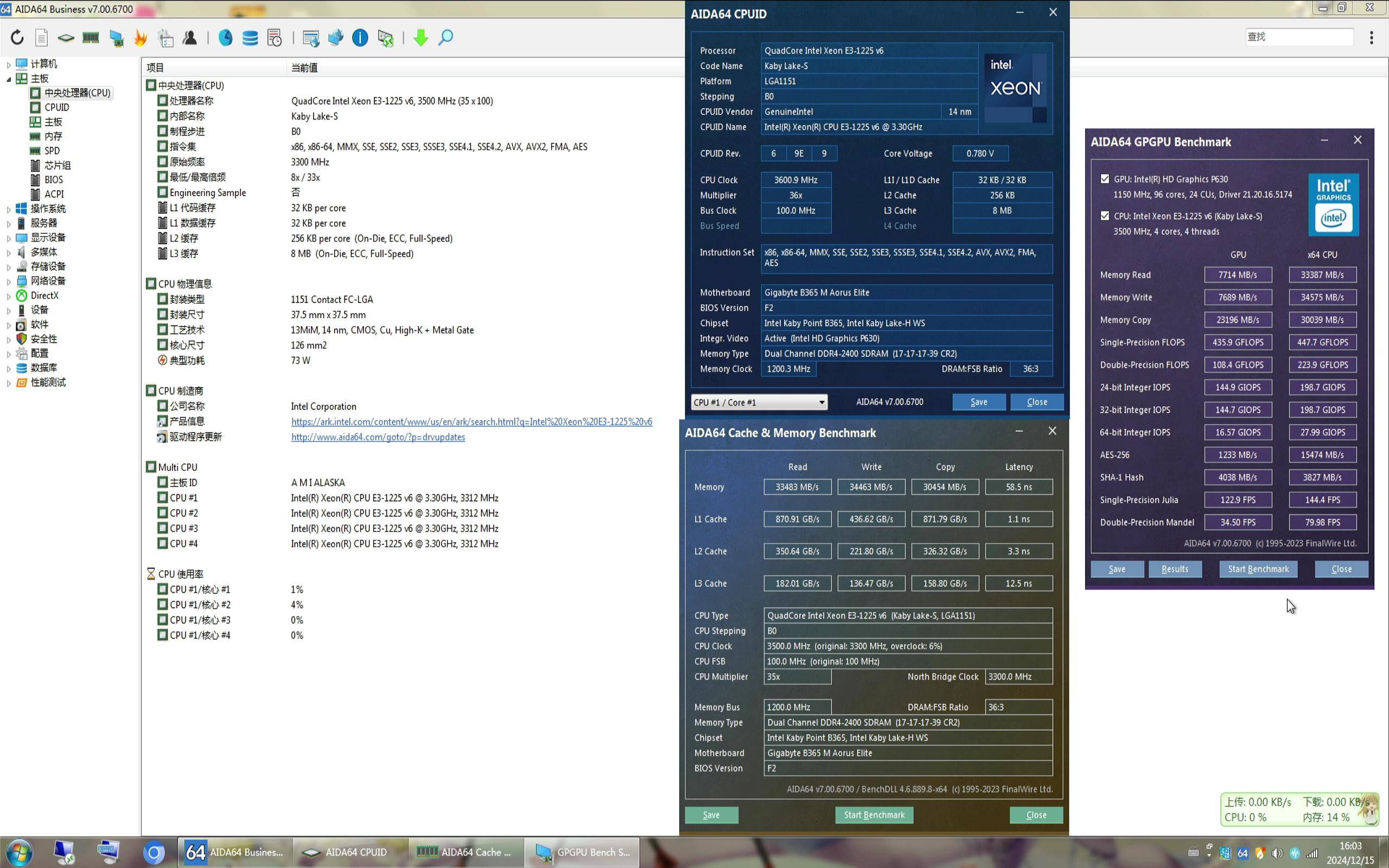Open the blue circle browser taskbar icon
The image size is (1389, 868).
click(x=154, y=852)
